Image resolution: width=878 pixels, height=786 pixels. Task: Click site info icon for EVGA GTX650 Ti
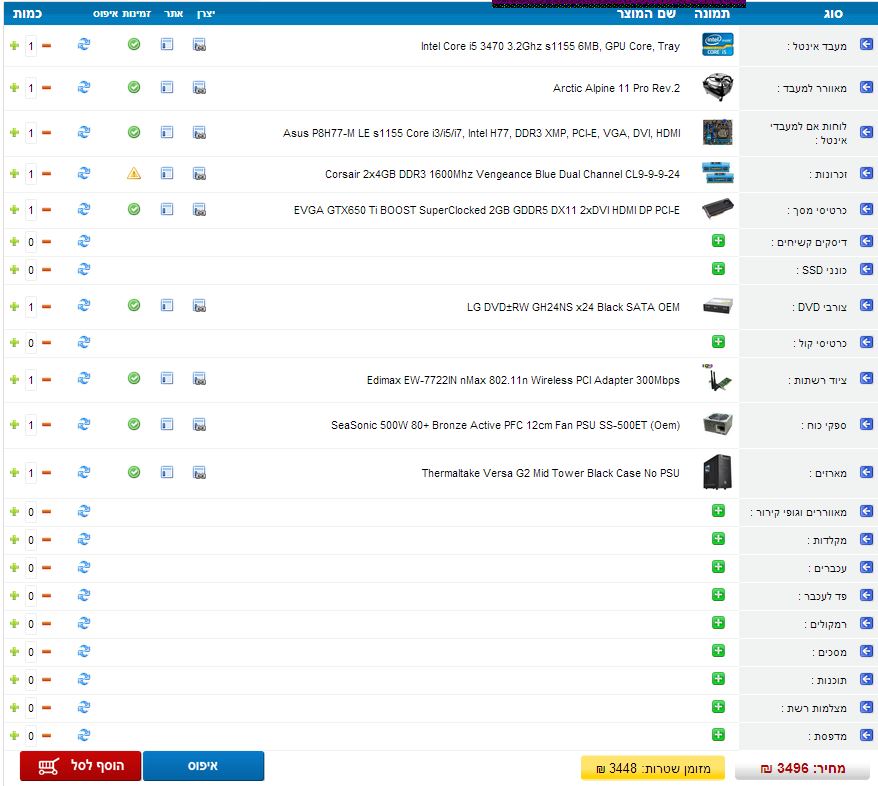(167, 209)
